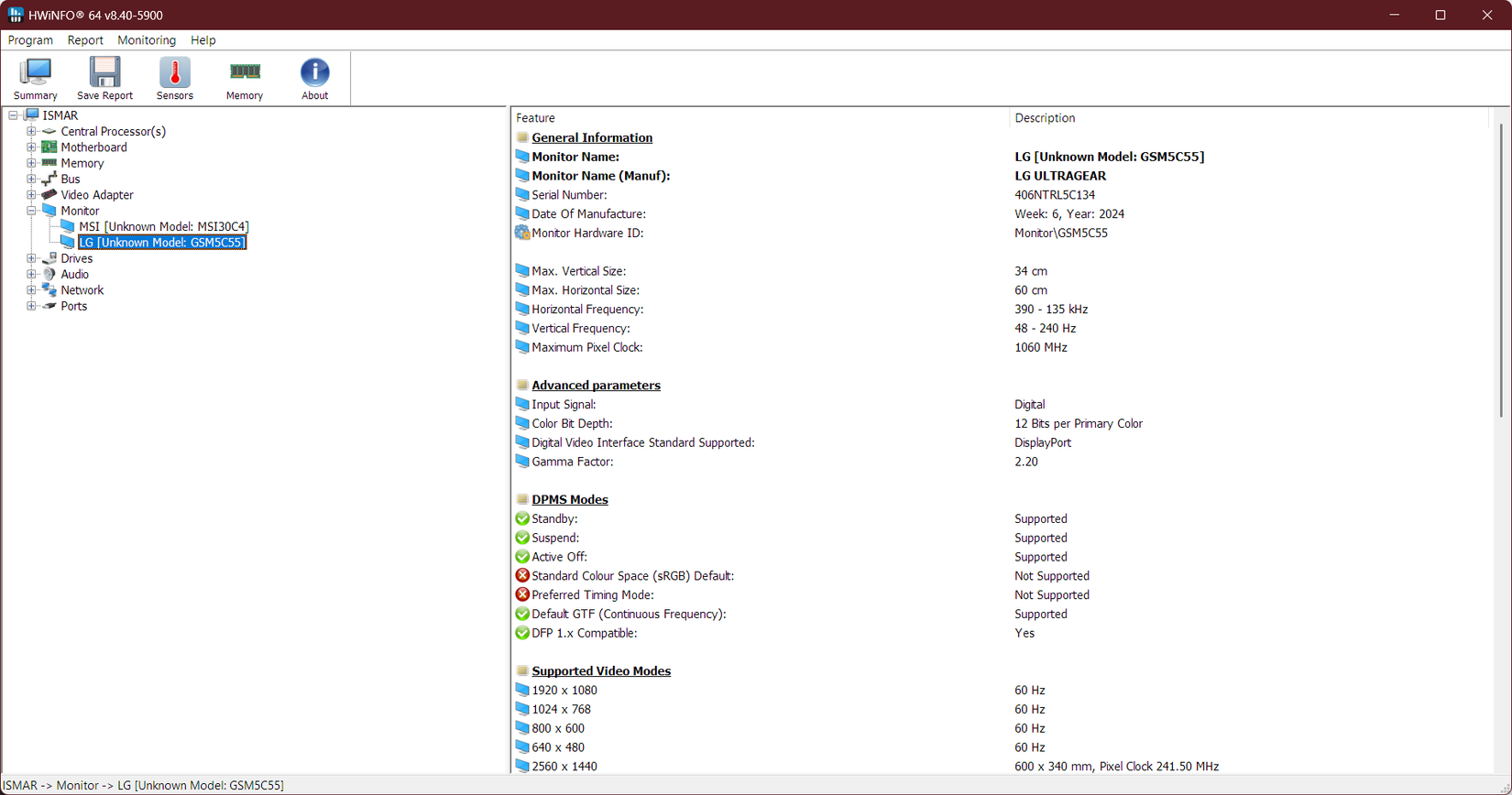
Task: Open the Report menu
Action: click(x=85, y=40)
